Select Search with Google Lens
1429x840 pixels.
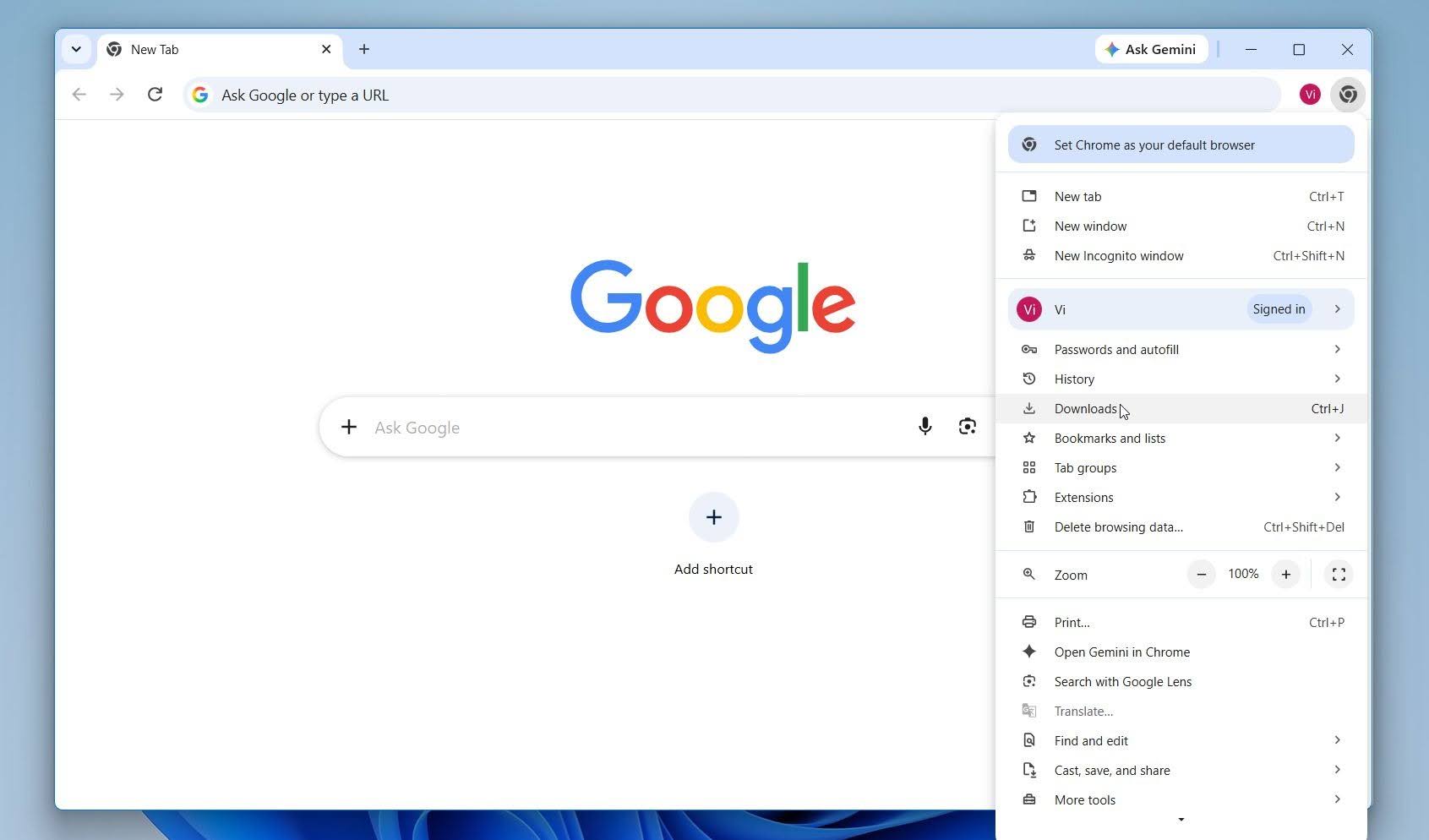click(x=1181, y=681)
